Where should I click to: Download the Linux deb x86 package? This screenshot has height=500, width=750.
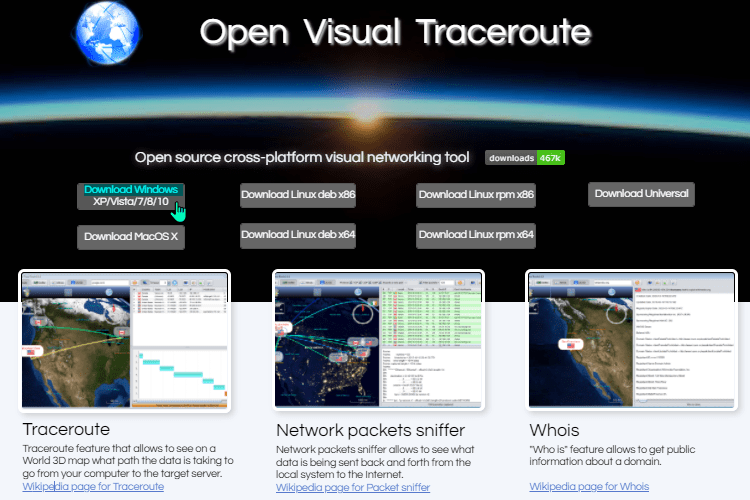[298, 195]
